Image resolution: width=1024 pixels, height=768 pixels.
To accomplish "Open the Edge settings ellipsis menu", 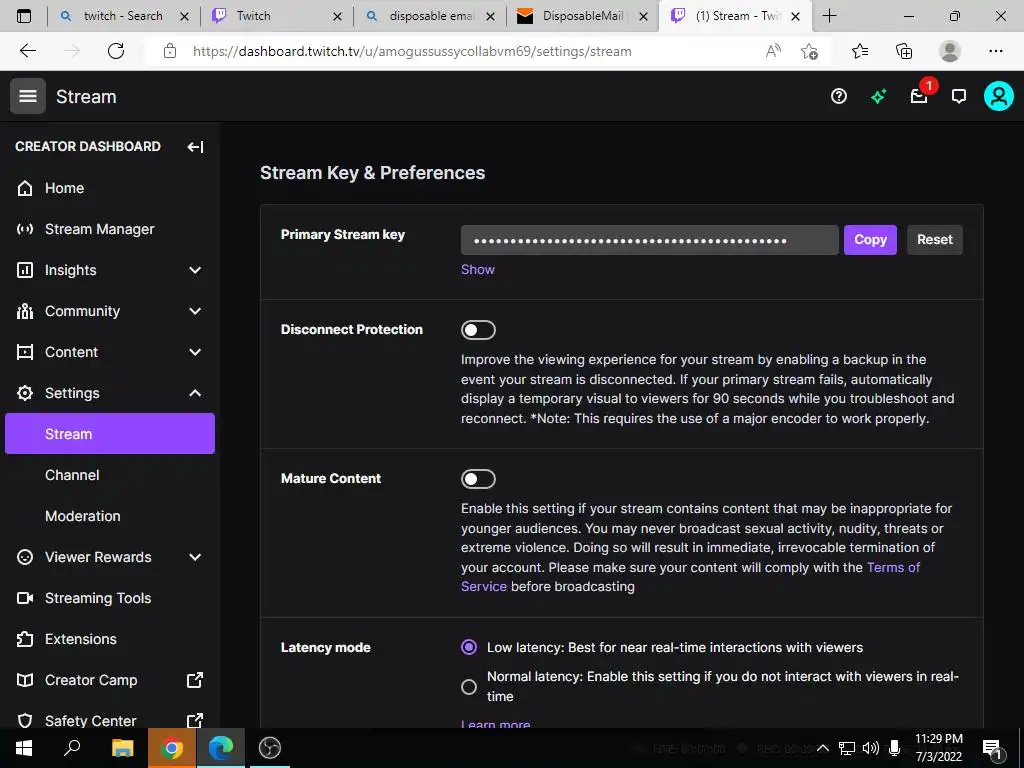I will point(995,51).
